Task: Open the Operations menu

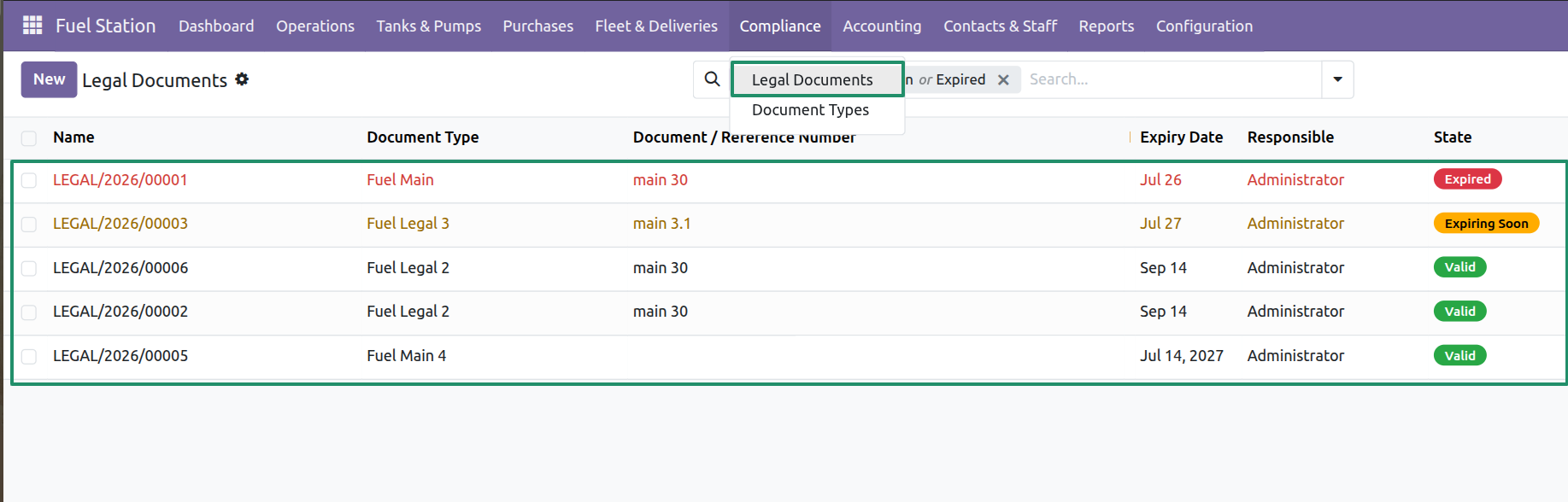Action: tap(315, 26)
